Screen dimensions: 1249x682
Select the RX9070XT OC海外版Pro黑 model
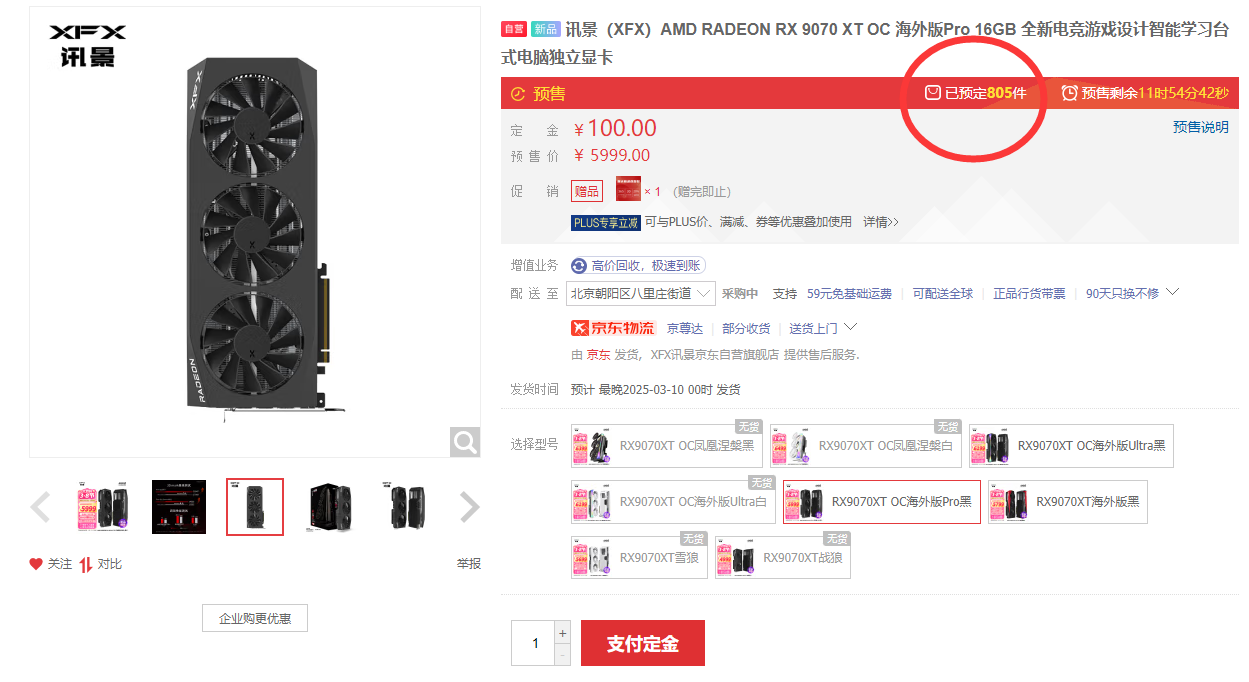tap(882, 502)
